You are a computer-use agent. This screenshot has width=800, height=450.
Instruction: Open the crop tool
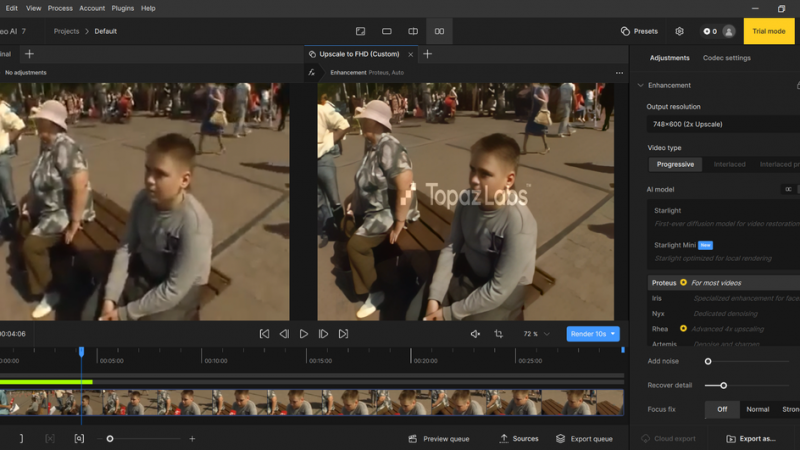pyautogui.click(x=498, y=334)
